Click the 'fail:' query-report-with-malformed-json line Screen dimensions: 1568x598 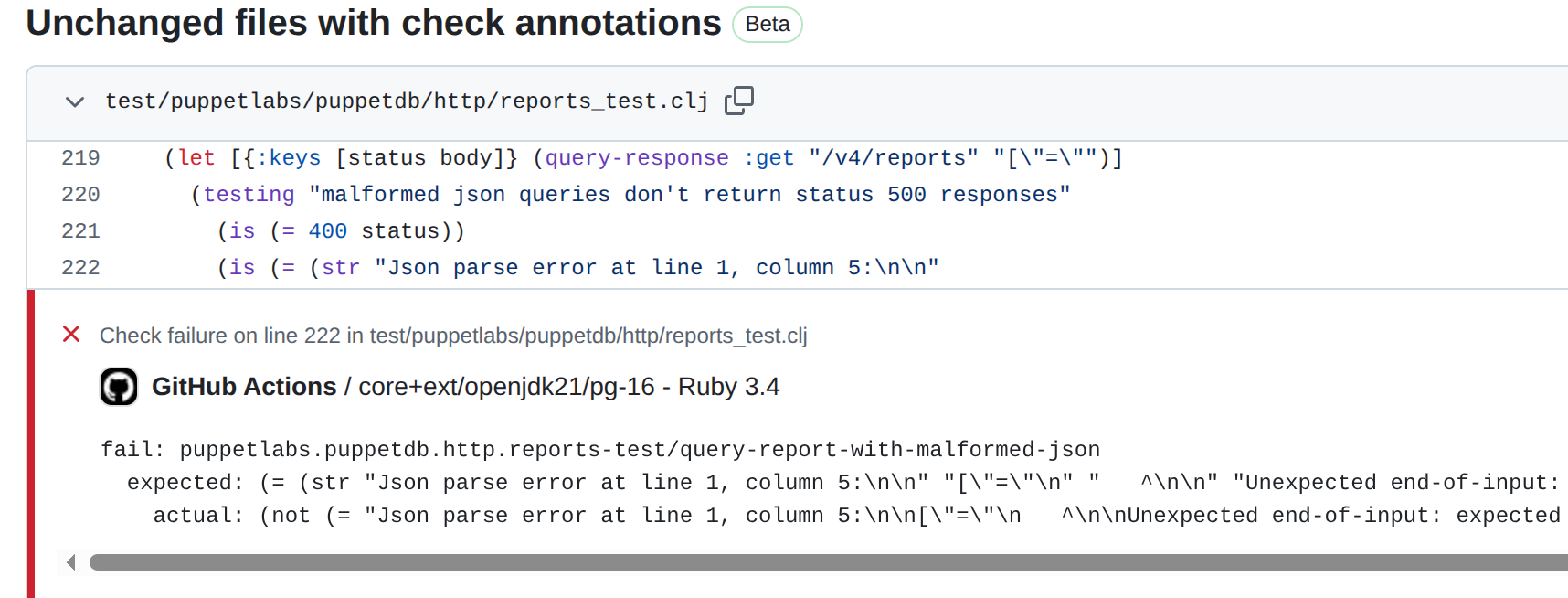click(599, 450)
